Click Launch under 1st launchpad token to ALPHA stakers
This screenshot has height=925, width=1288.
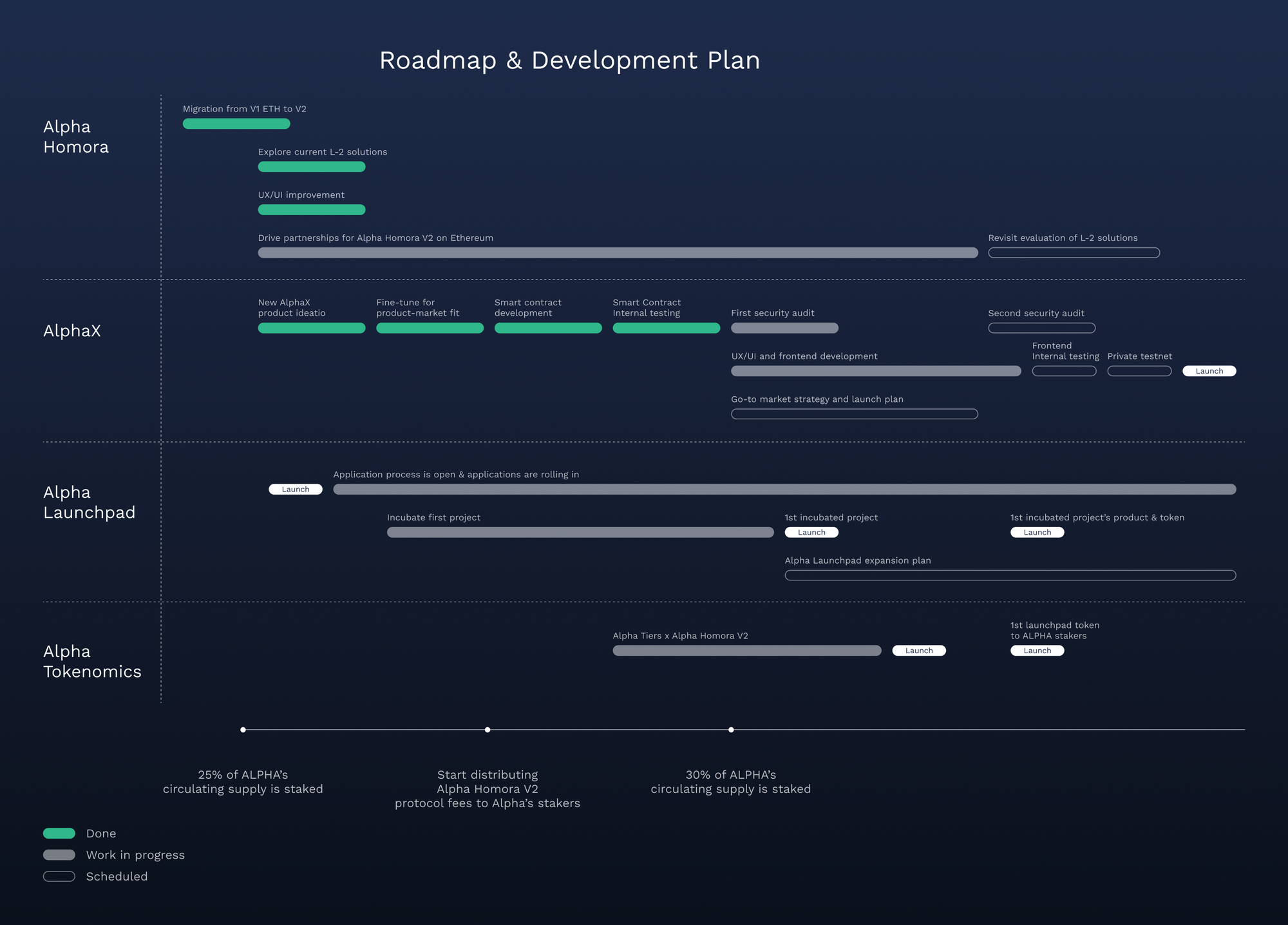(1037, 651)
